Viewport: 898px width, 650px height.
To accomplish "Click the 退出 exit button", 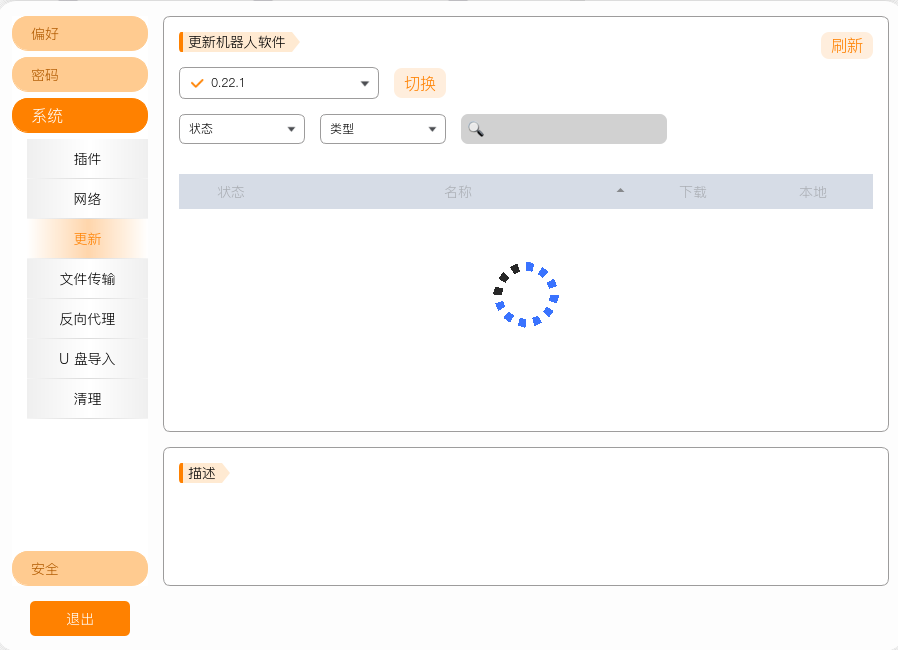I will [80, 619].
